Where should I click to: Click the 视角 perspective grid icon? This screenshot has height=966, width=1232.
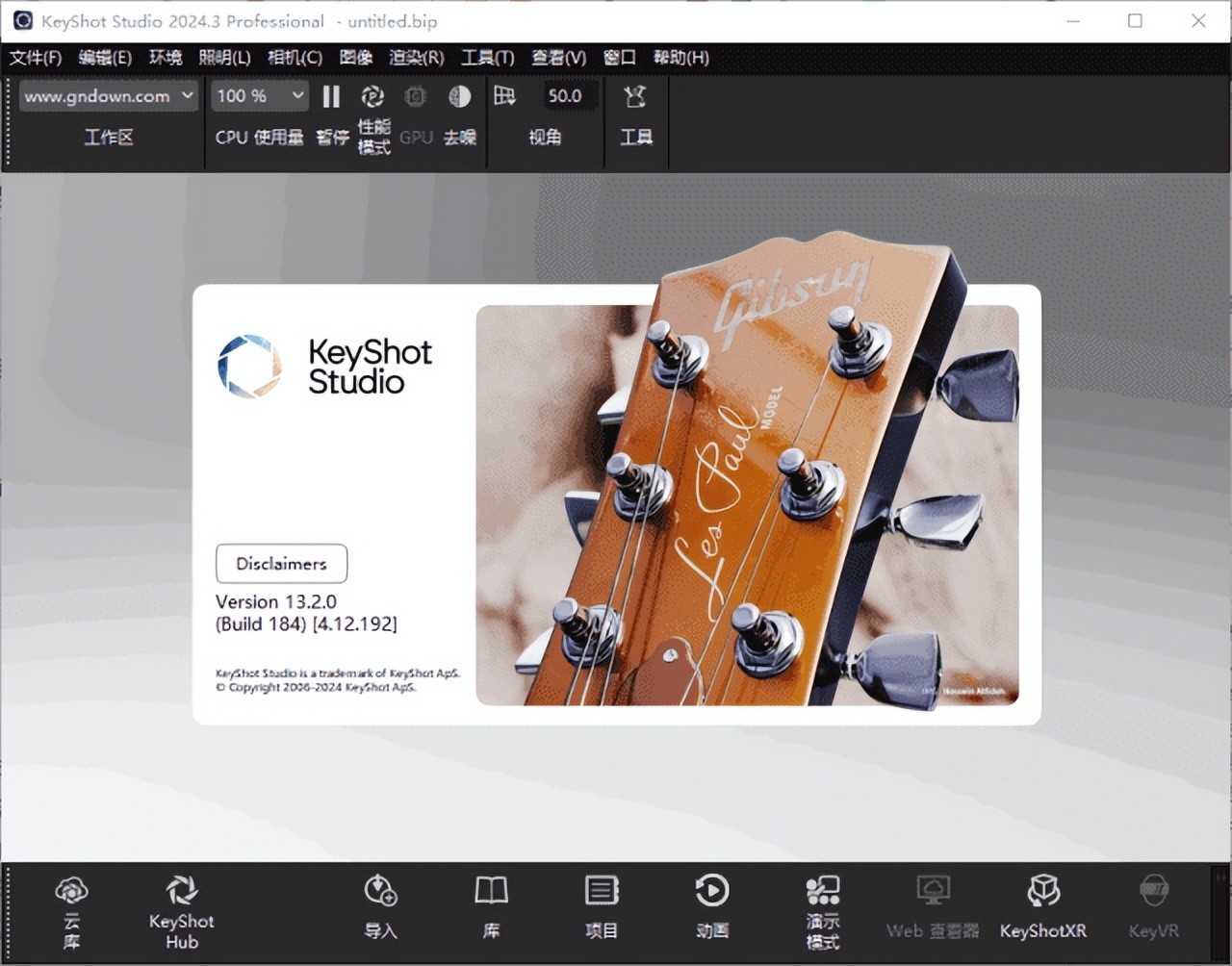click(x=505, y=96)
